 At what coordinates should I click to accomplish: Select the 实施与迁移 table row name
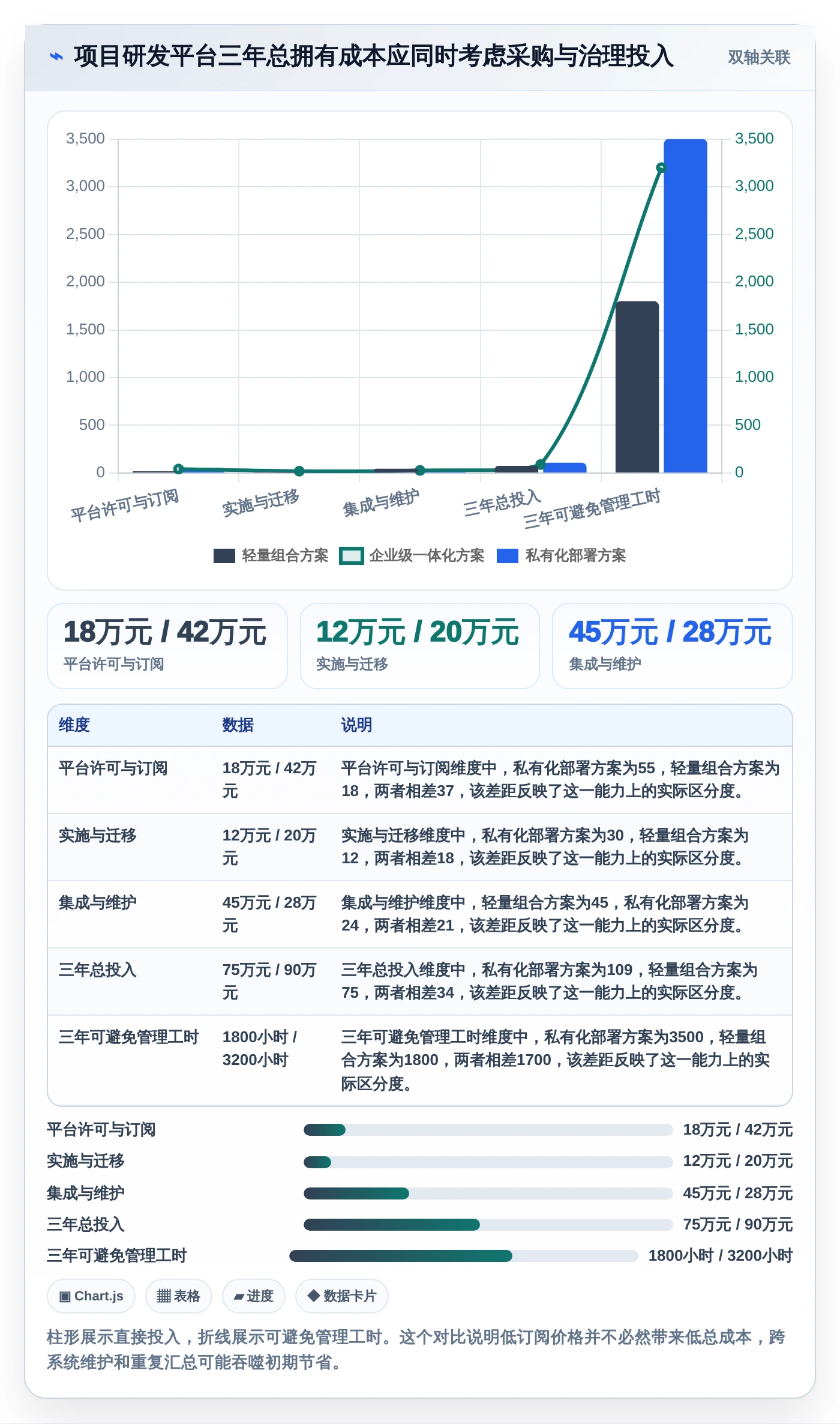pos(98,836)
